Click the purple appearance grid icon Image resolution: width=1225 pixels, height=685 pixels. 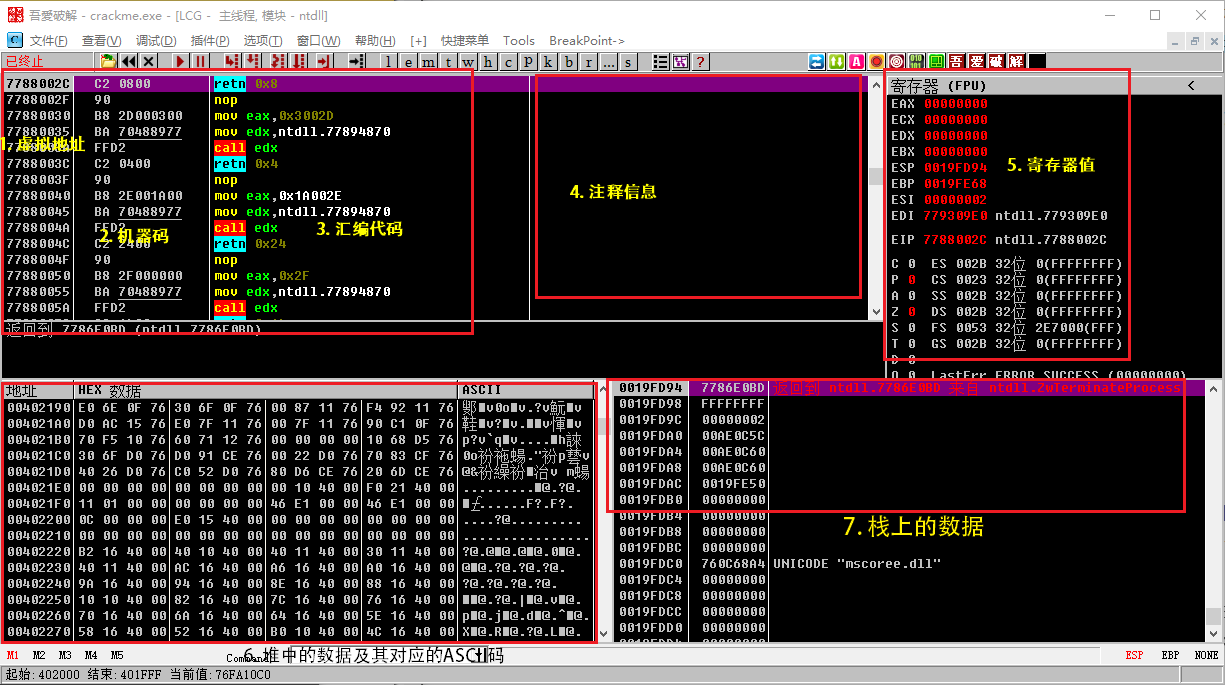(x=681, y=62)
